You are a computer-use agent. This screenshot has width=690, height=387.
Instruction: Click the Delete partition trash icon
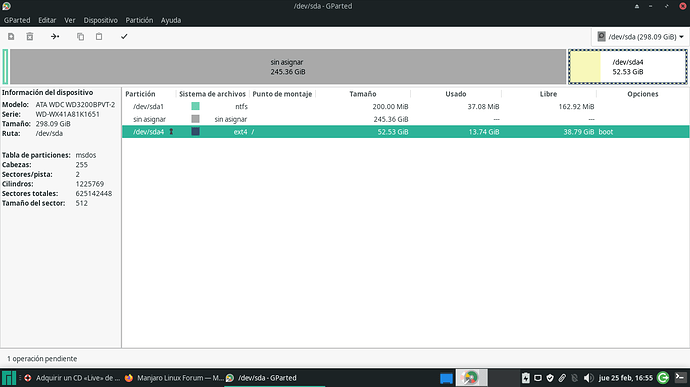29,37
